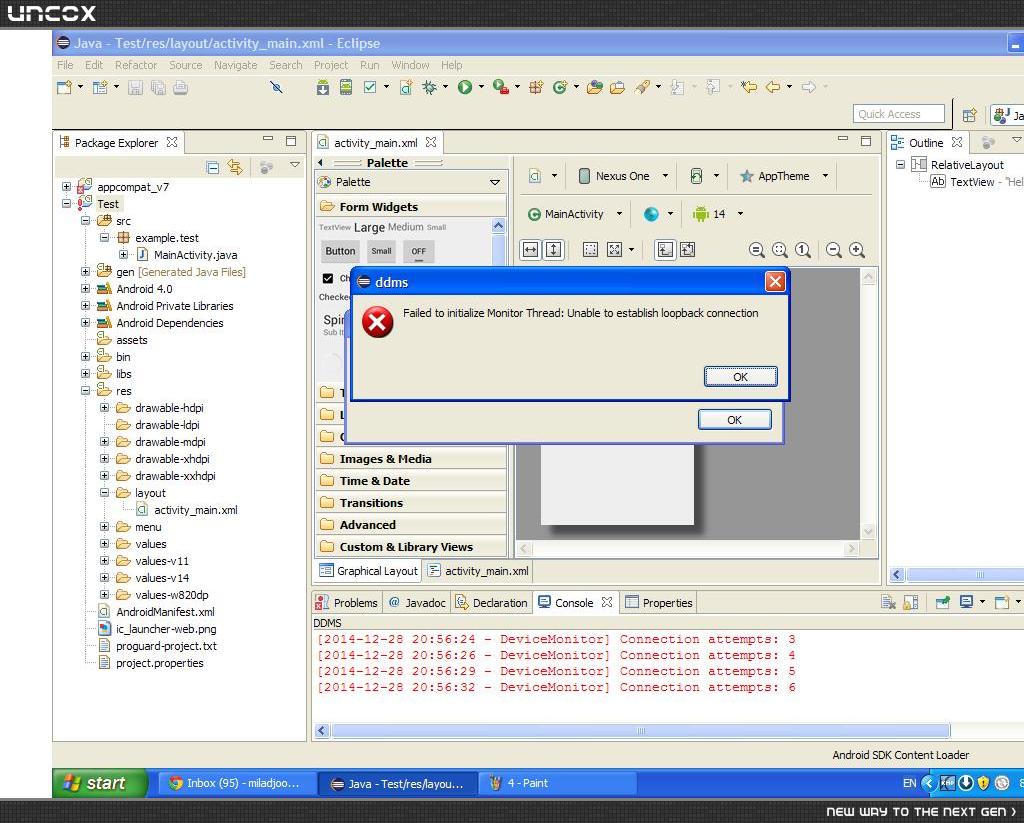Screen dimensions: 1024x823
Task: Click the New Android XML file icon
Action: tap(406, 87)
